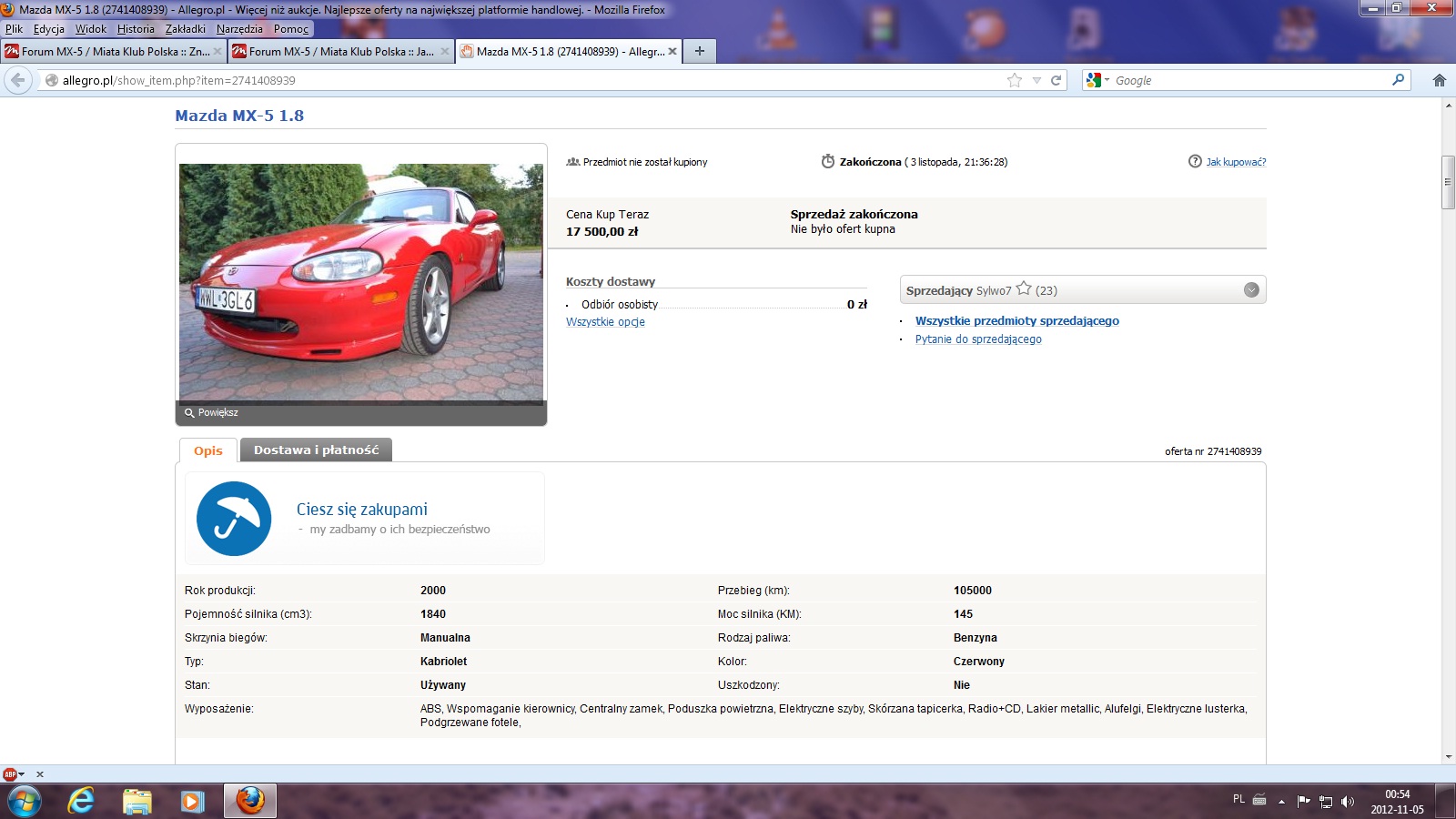
Task: Close the add-on bar
Action: (39, 774)
